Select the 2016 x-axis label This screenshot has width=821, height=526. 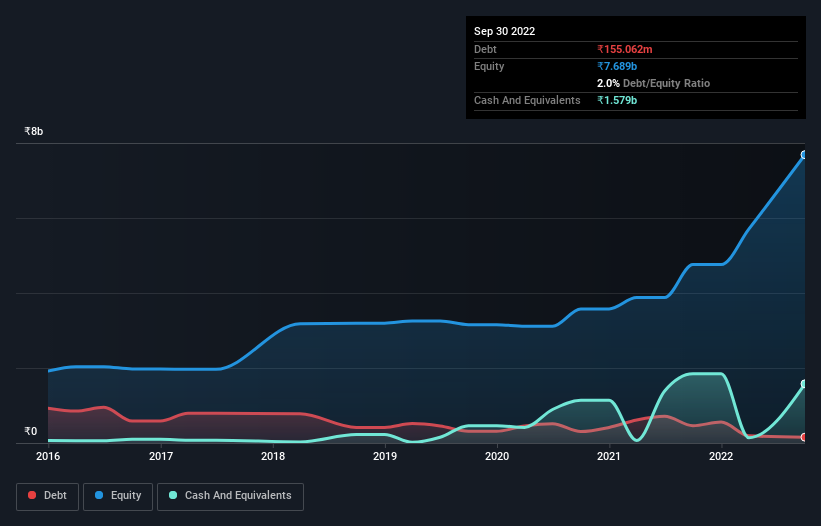coord(48,456)
